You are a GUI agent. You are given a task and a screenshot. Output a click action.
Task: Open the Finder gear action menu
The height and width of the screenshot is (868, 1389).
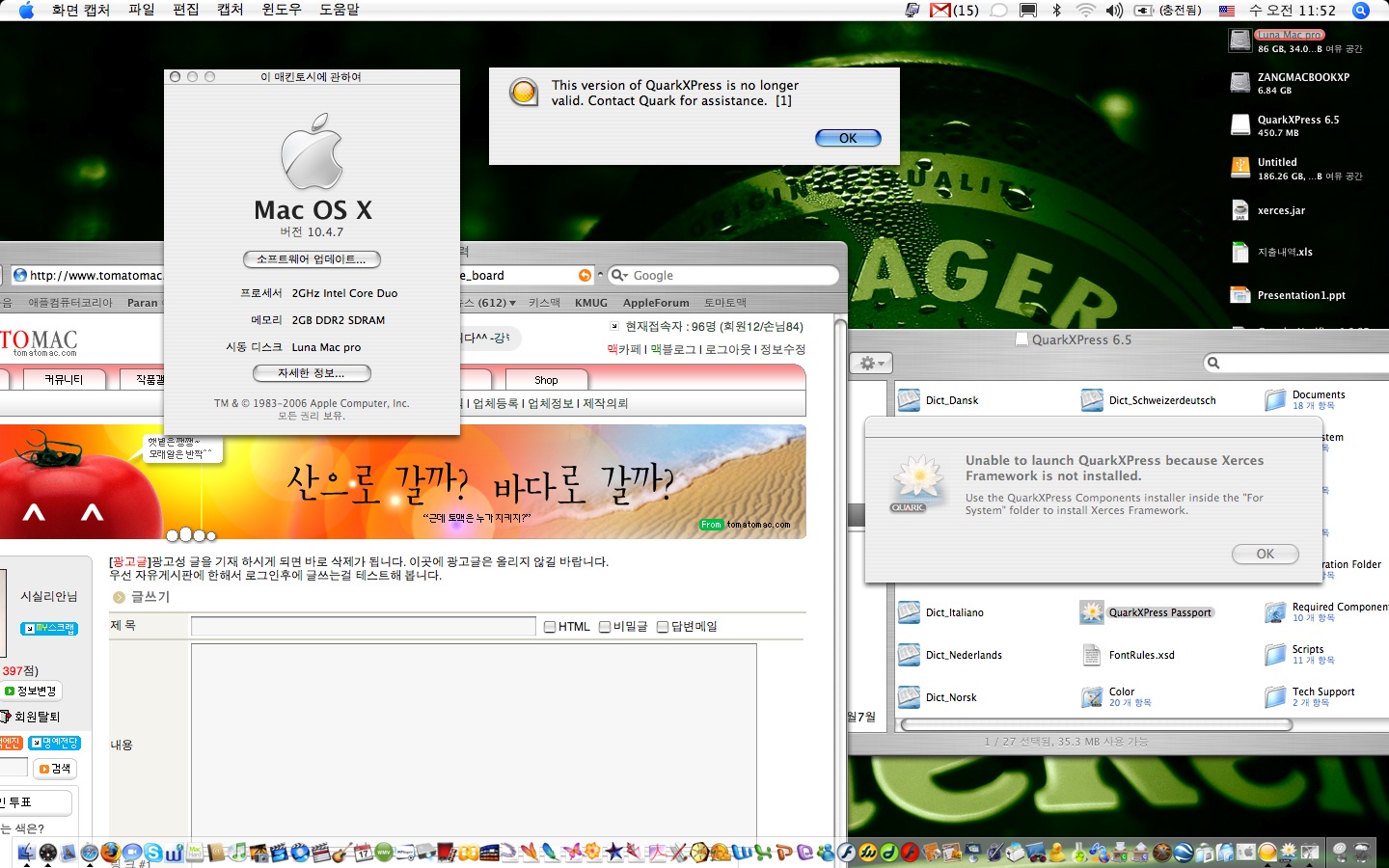pos(871,363)
